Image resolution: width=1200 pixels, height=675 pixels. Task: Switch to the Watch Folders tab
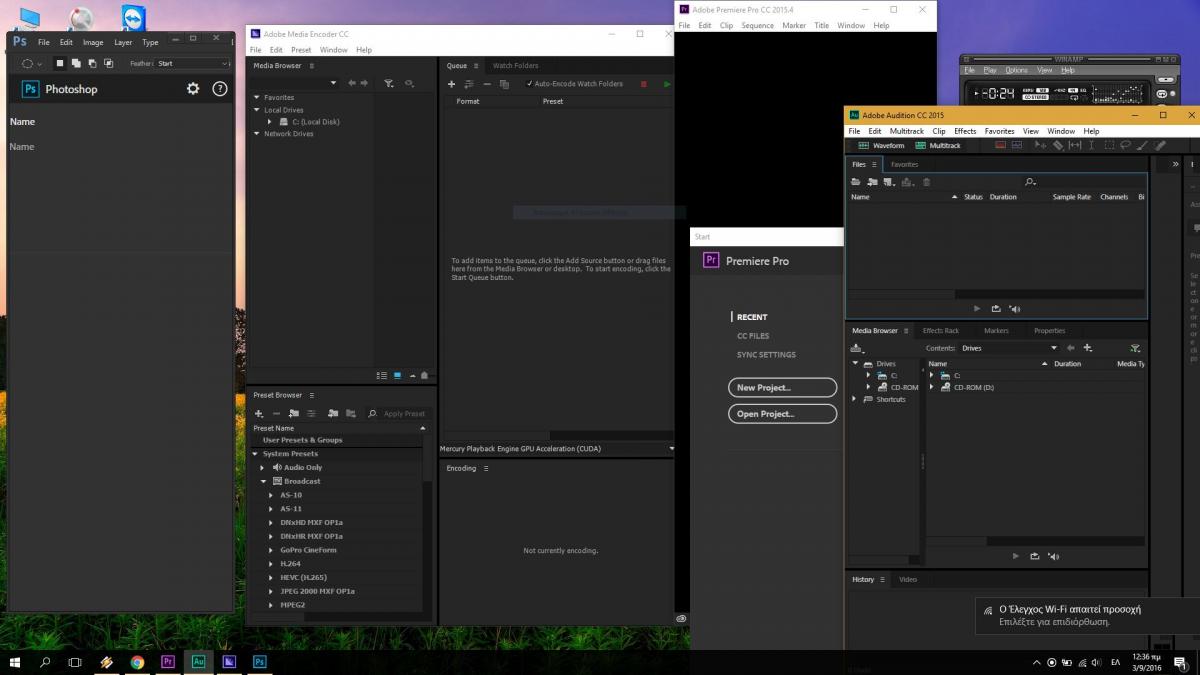pos(516,66)
